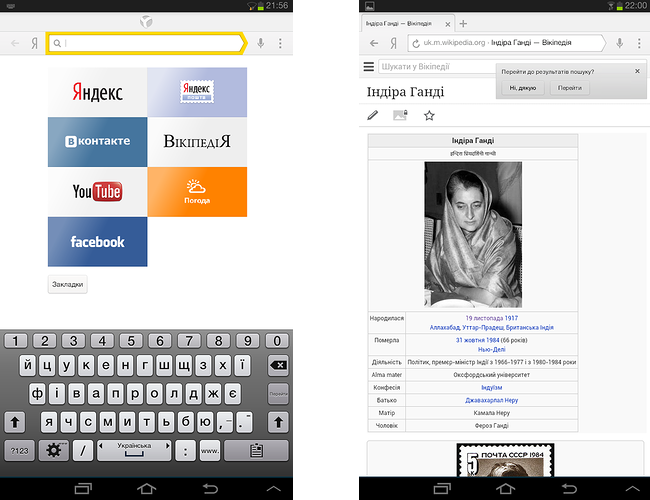Reload the Wikipedia page
This screenshot has height=500, width=650.
point(416,43)
